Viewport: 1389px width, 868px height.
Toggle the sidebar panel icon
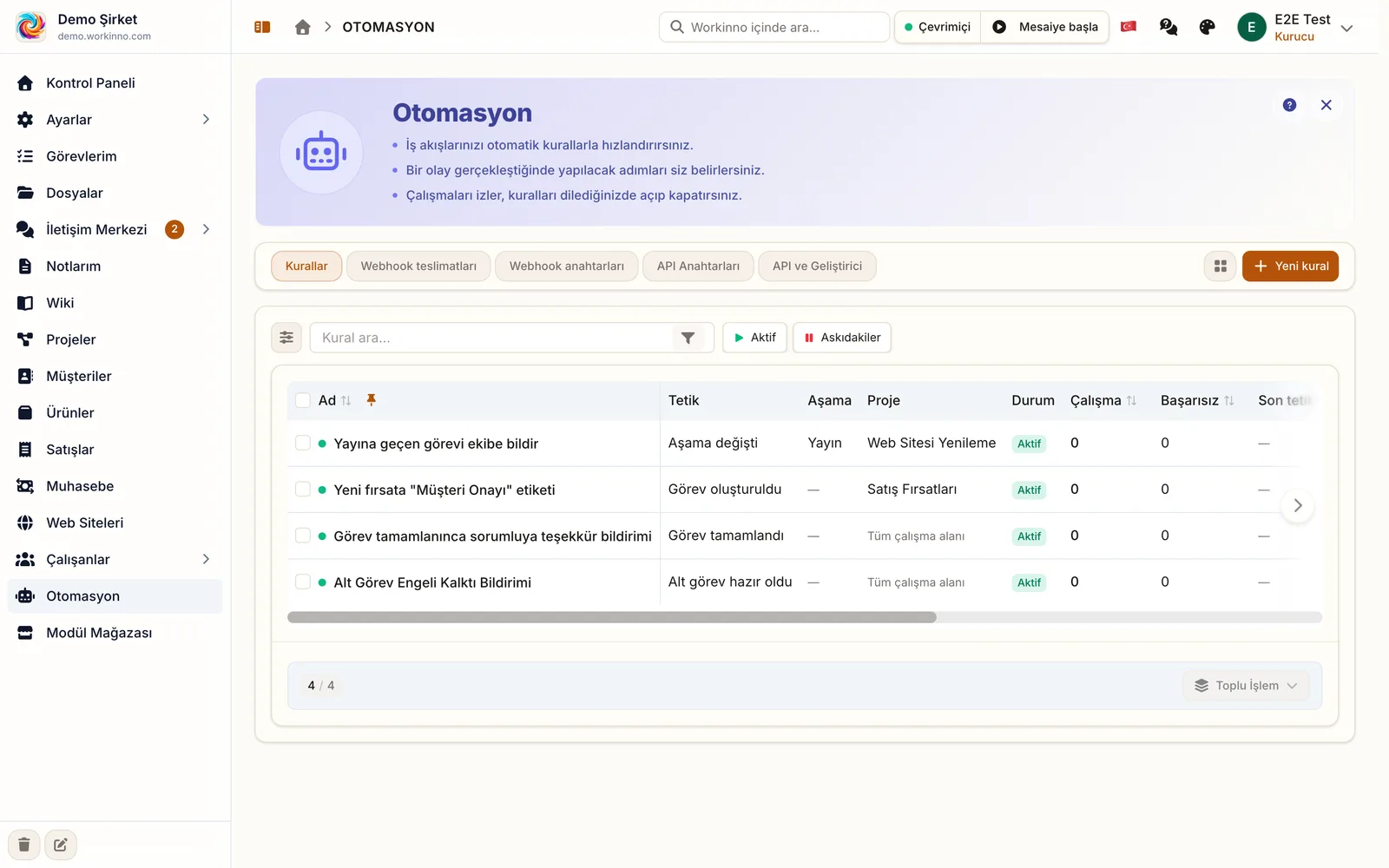point(262,27)
